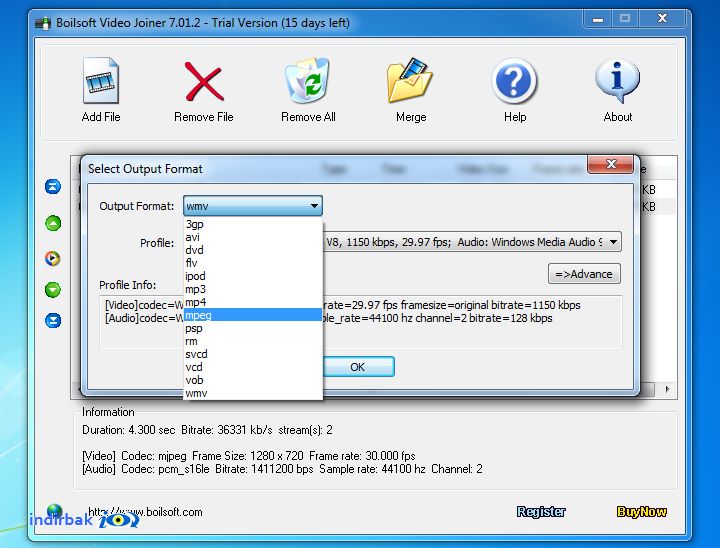Viewport: 720px width, 548px height.
Task: Click the Merge folder icon
Action: tap(410, 80)
